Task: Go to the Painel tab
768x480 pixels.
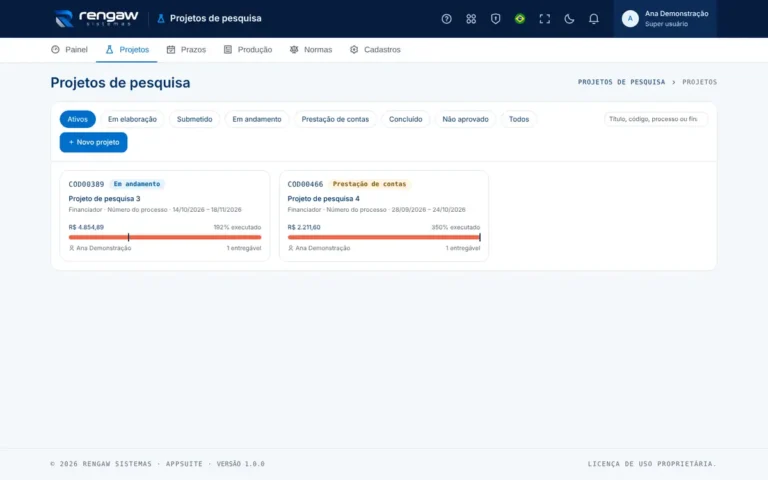Action: coord(69,49)
